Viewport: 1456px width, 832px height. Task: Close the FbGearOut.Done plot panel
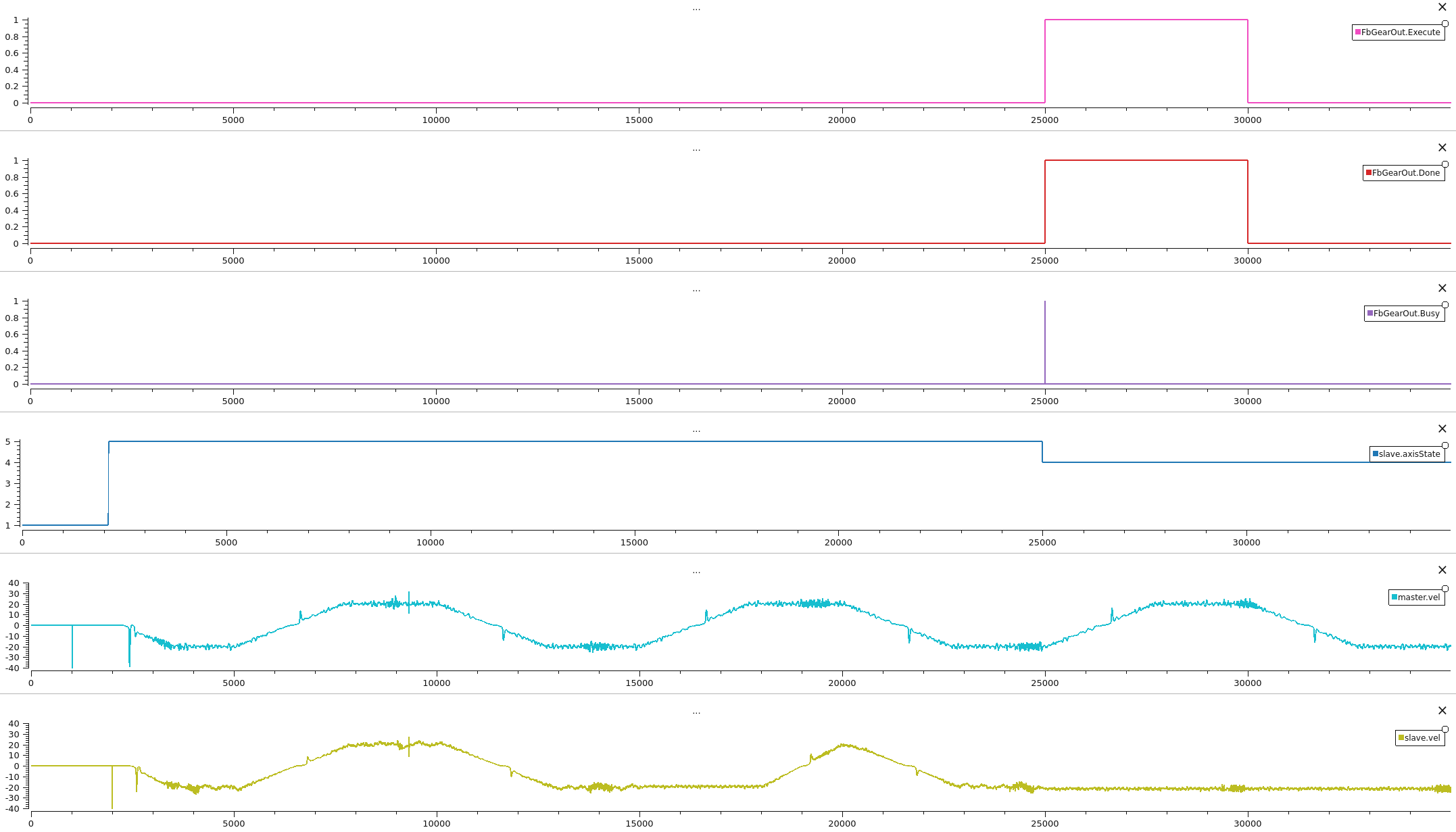coord(1442,148)
